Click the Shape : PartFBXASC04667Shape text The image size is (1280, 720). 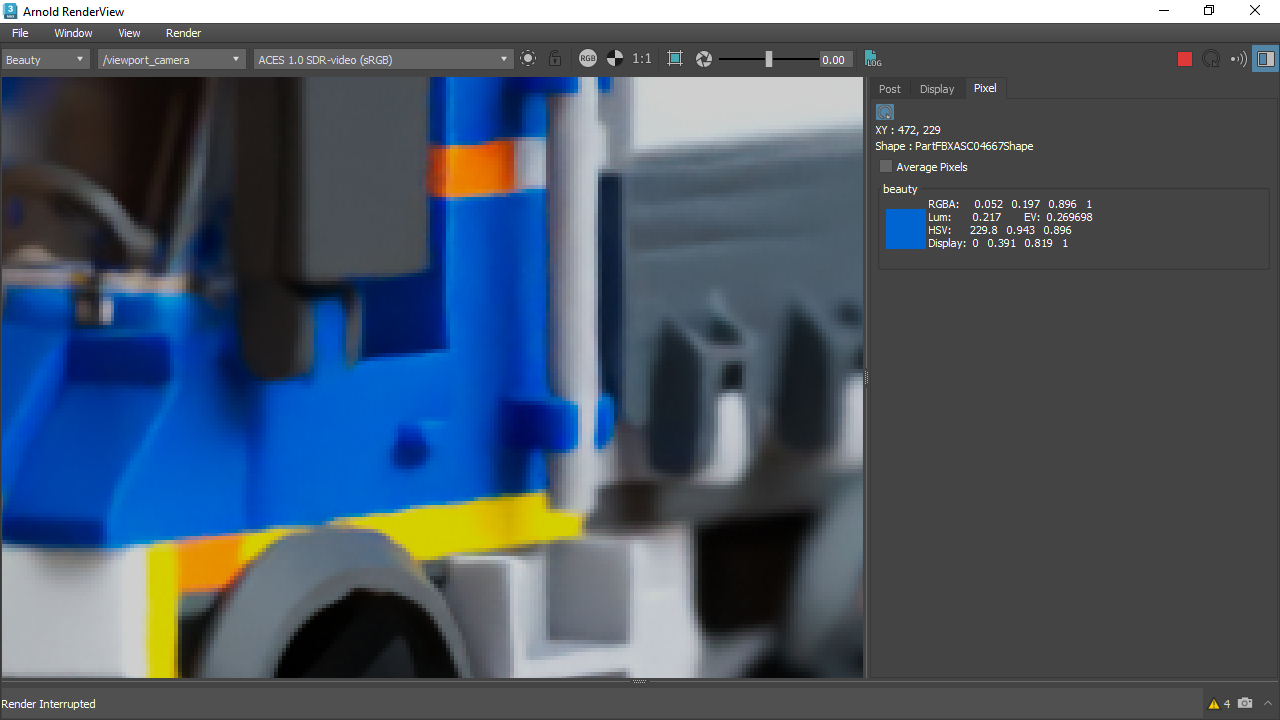[x=954, y=146]
